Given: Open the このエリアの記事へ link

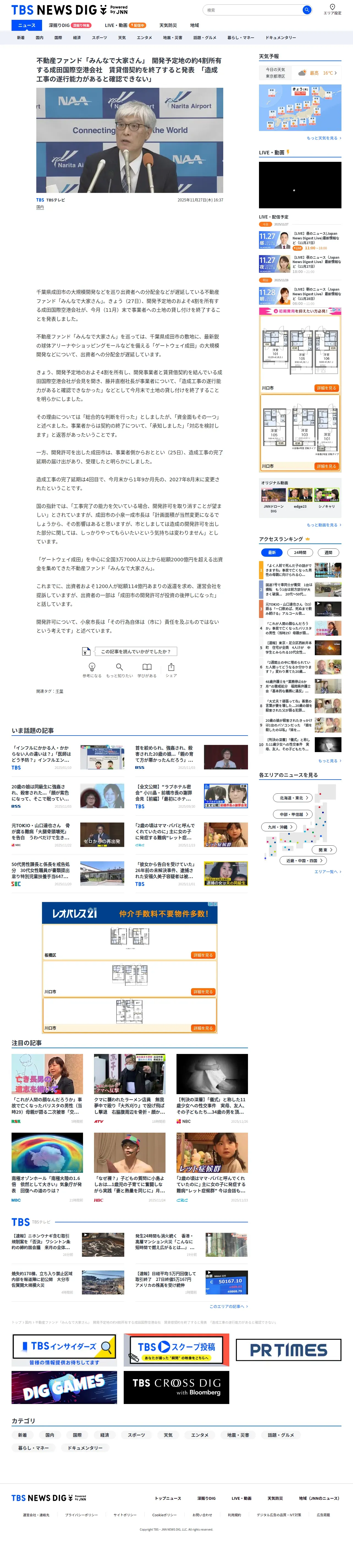Looking at the screenshot, I should (x=229, y=1306).
